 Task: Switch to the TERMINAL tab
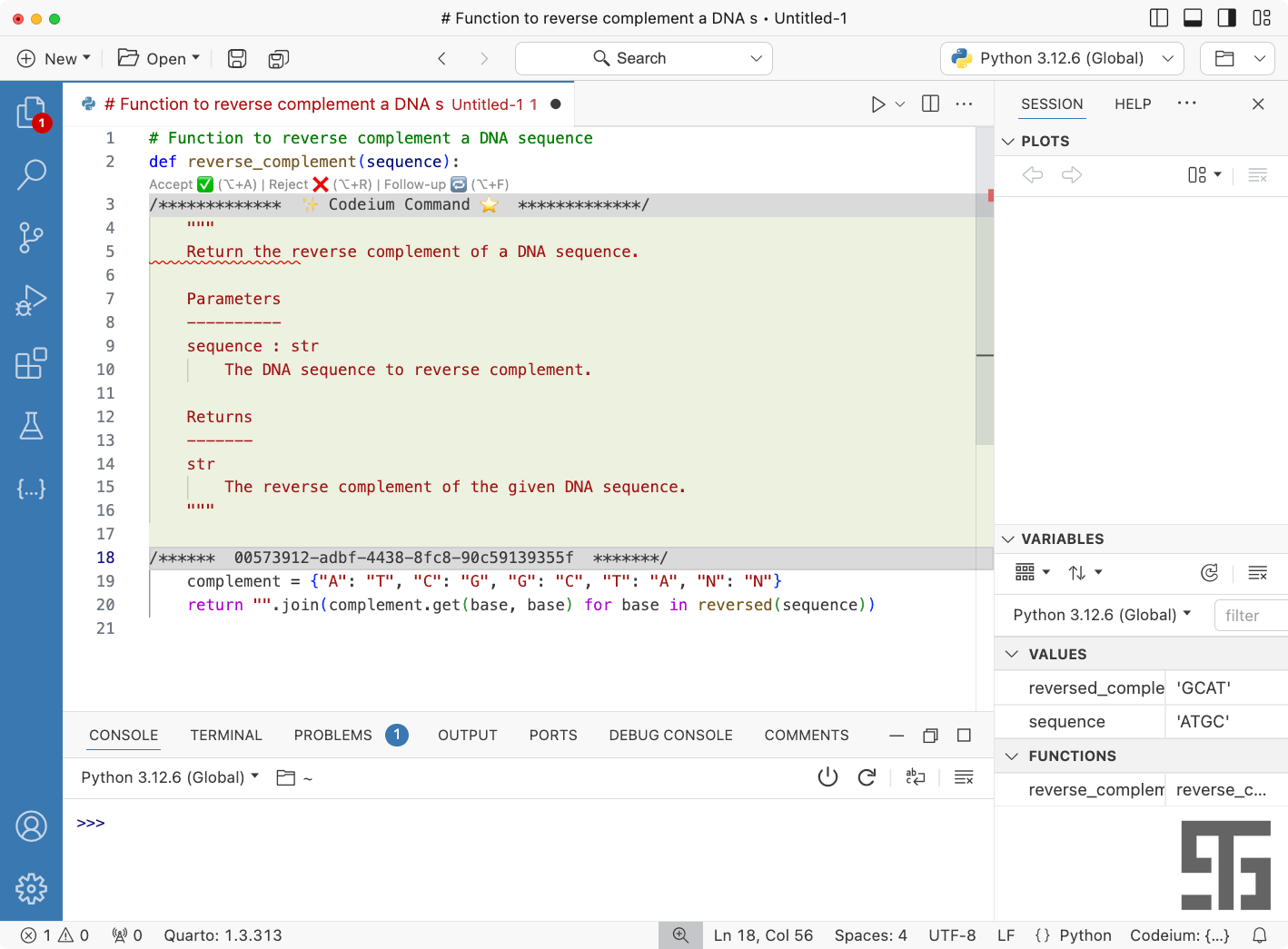click(x=226, y=736)
